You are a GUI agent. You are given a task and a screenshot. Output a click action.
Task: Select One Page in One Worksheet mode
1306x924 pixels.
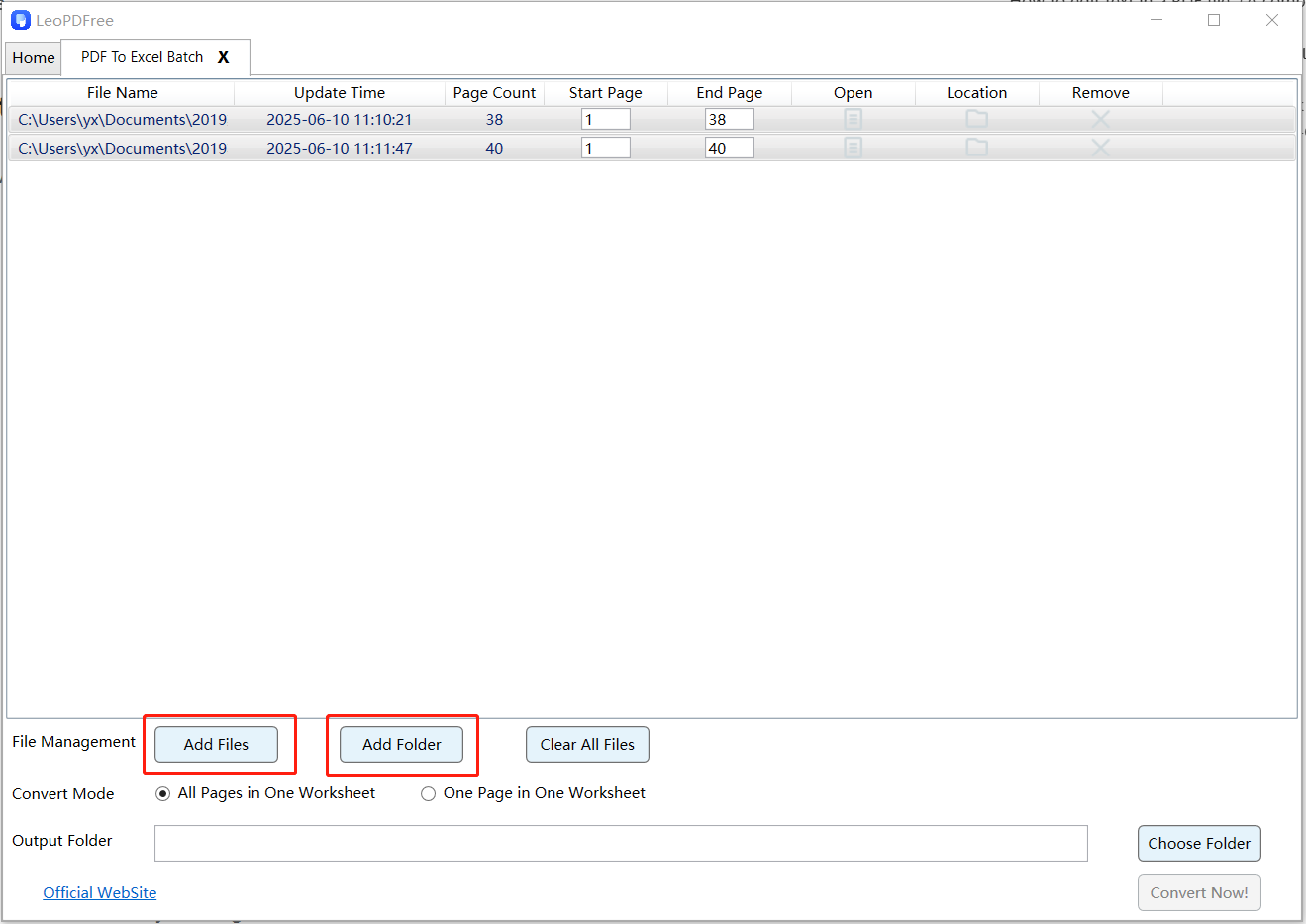[x=428, y=792]
